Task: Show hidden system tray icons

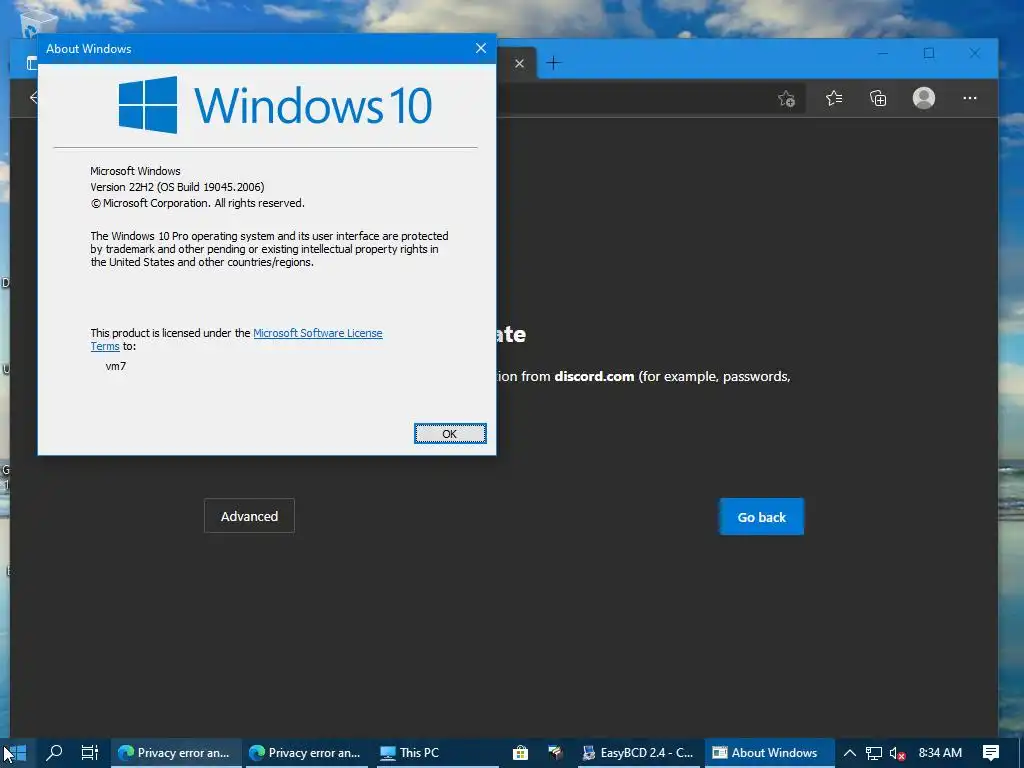Action: [850, 753]
